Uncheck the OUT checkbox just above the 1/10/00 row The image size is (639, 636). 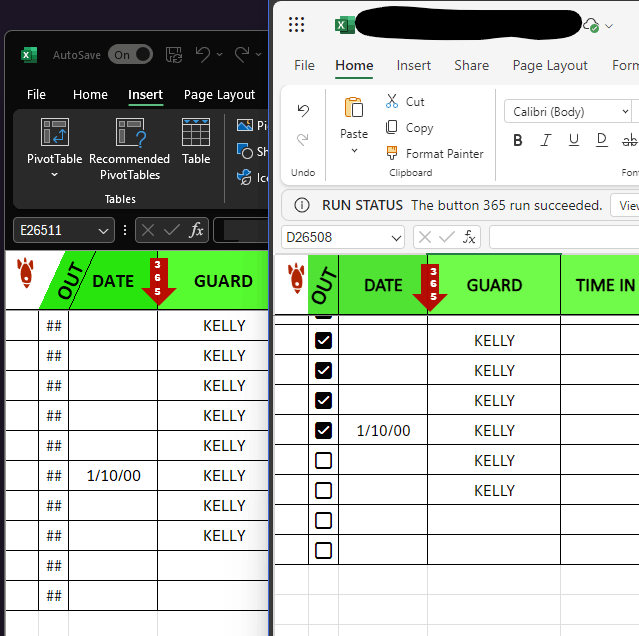coord(324,400)
